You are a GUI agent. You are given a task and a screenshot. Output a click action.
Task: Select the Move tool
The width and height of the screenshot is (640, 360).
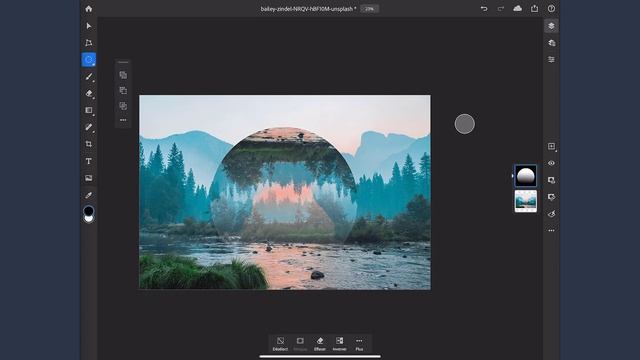(89, 26)
